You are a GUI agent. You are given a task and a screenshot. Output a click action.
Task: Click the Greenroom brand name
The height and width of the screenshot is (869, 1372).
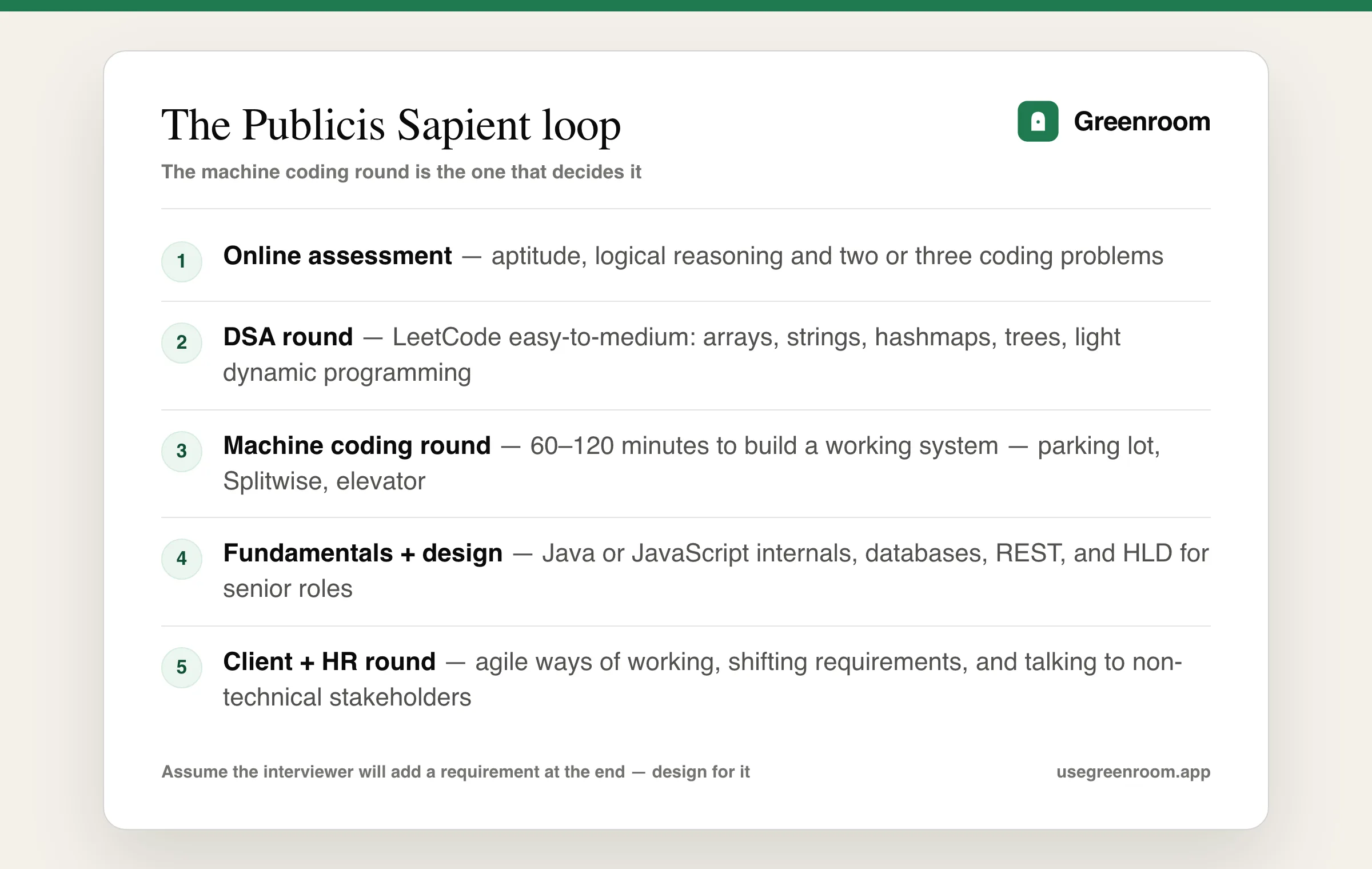click(1142, 121)
